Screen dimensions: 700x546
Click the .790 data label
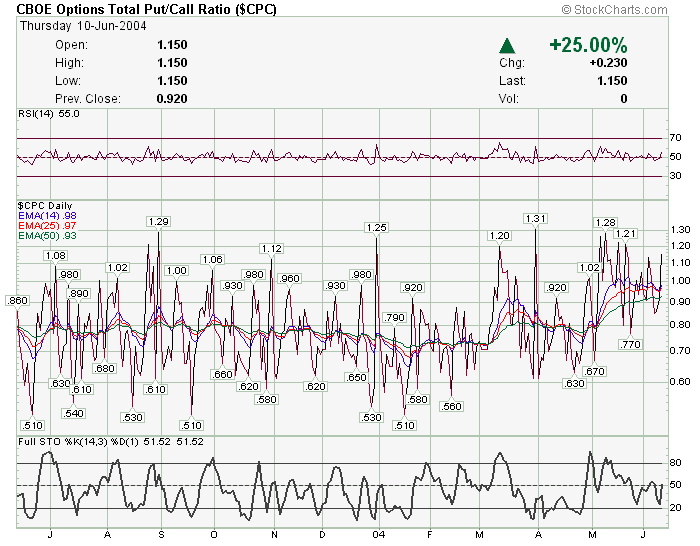(x=394, y=318)
